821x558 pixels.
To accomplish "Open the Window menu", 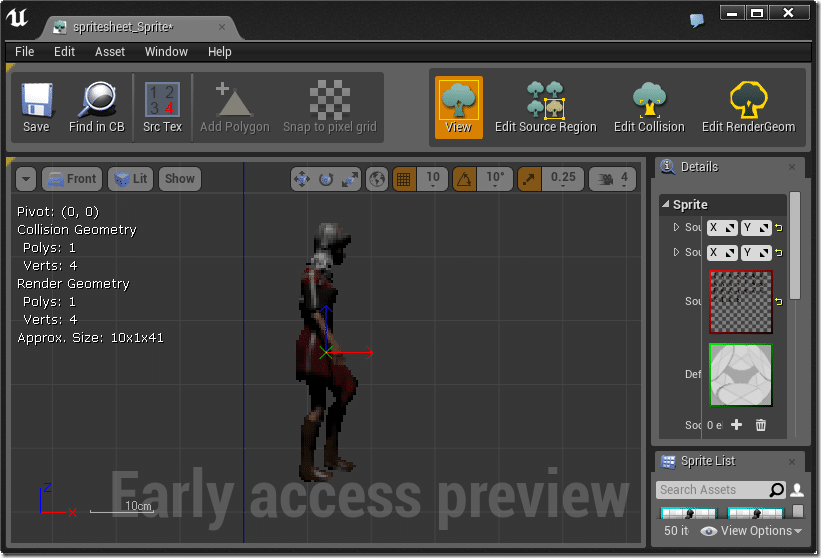I will (166, 52).
